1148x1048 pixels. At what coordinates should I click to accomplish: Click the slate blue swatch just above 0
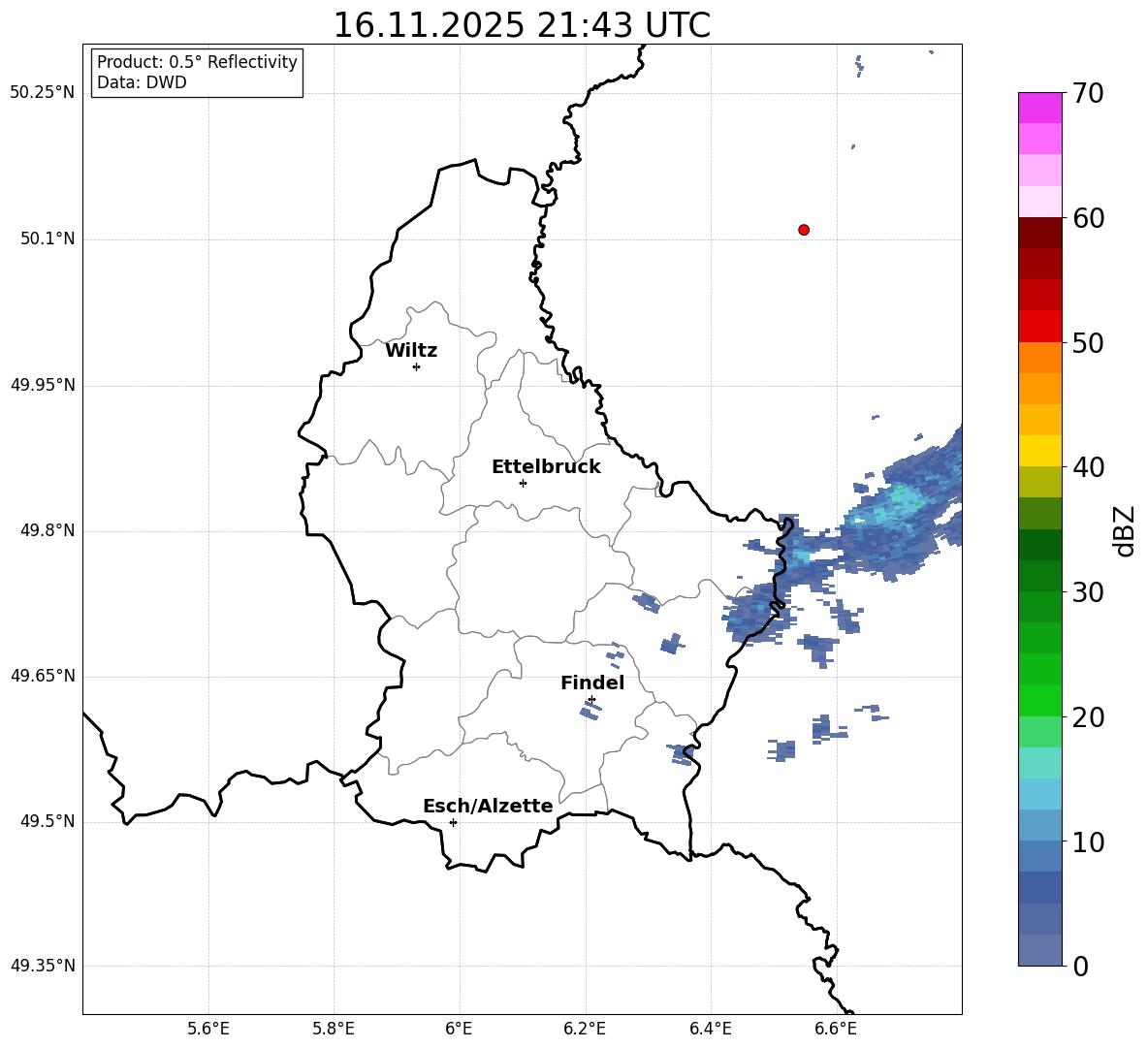tap(1040, 950)
